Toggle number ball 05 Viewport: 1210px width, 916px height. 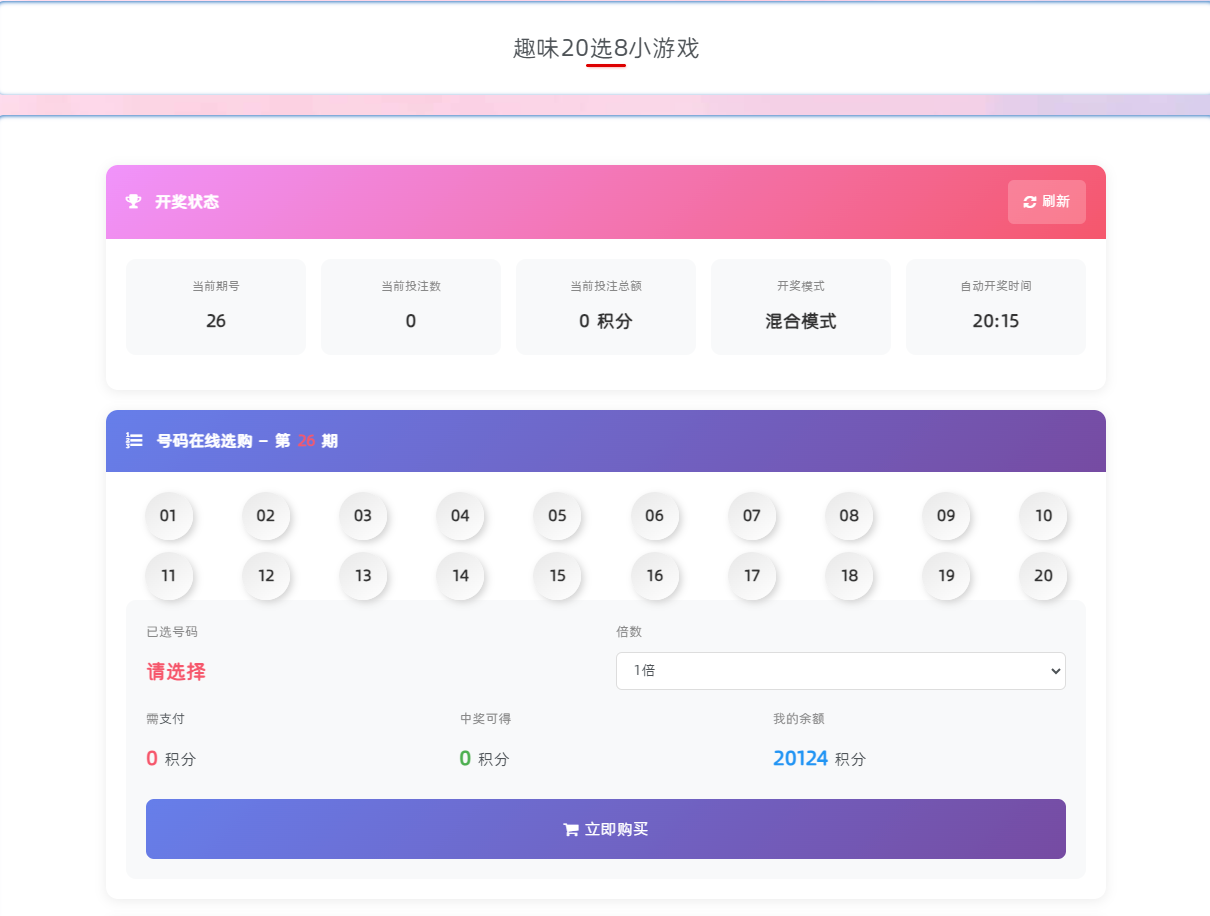pyautogui.click(x=557, y=516)
